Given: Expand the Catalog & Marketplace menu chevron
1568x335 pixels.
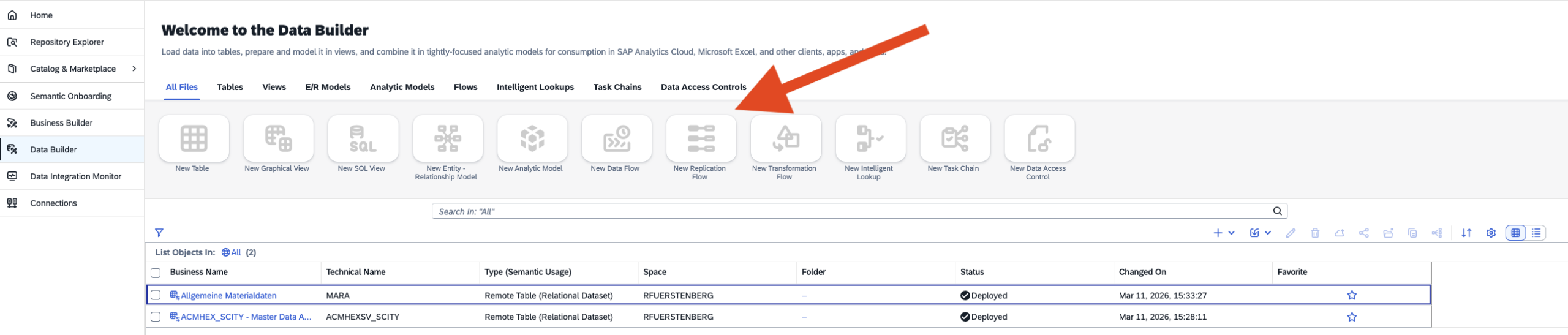Looking at the screenshot, I should [x=134, y=69].
